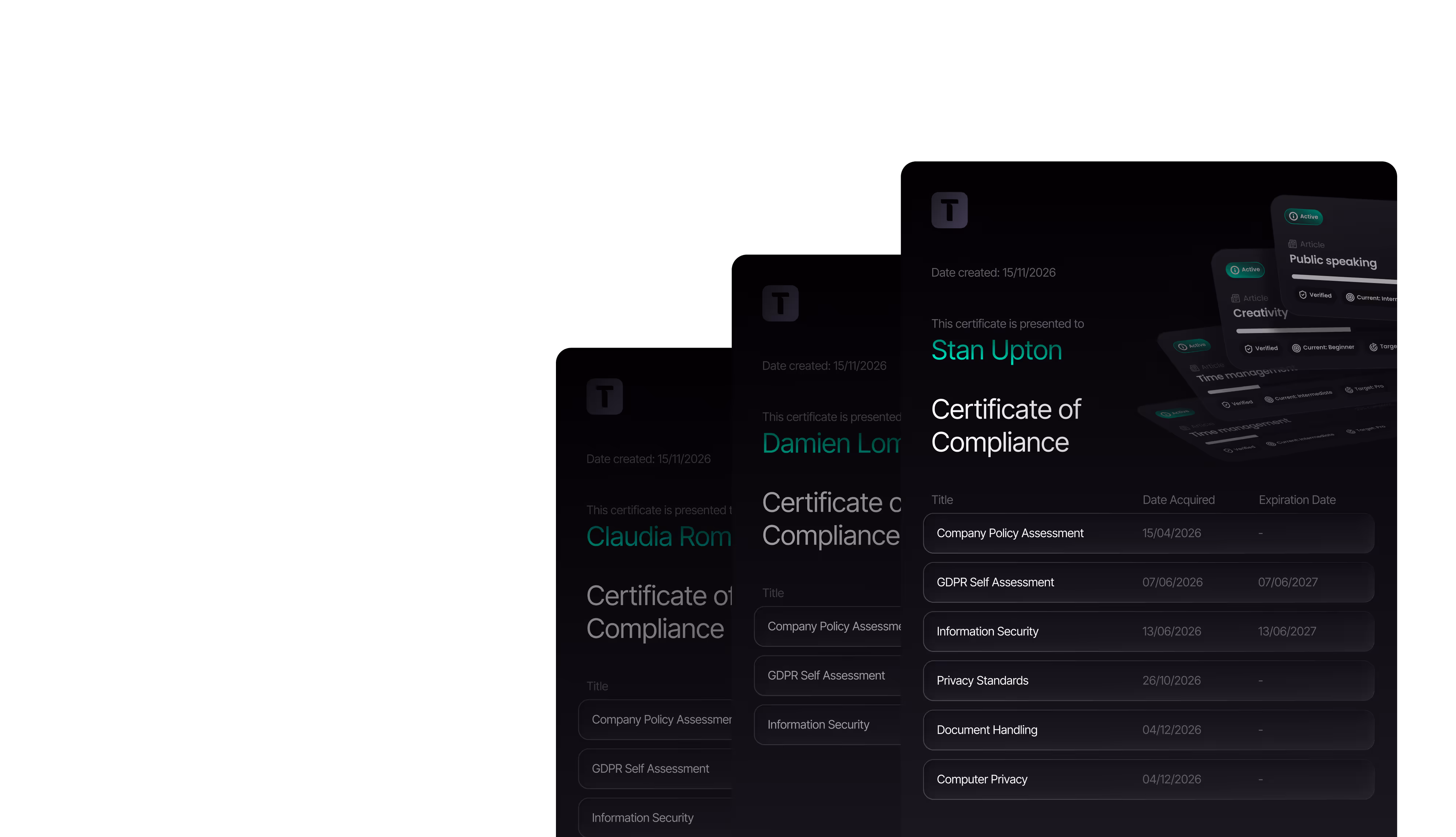Click the Current: Beginner target icon badge

click(x=1296, y=348)
